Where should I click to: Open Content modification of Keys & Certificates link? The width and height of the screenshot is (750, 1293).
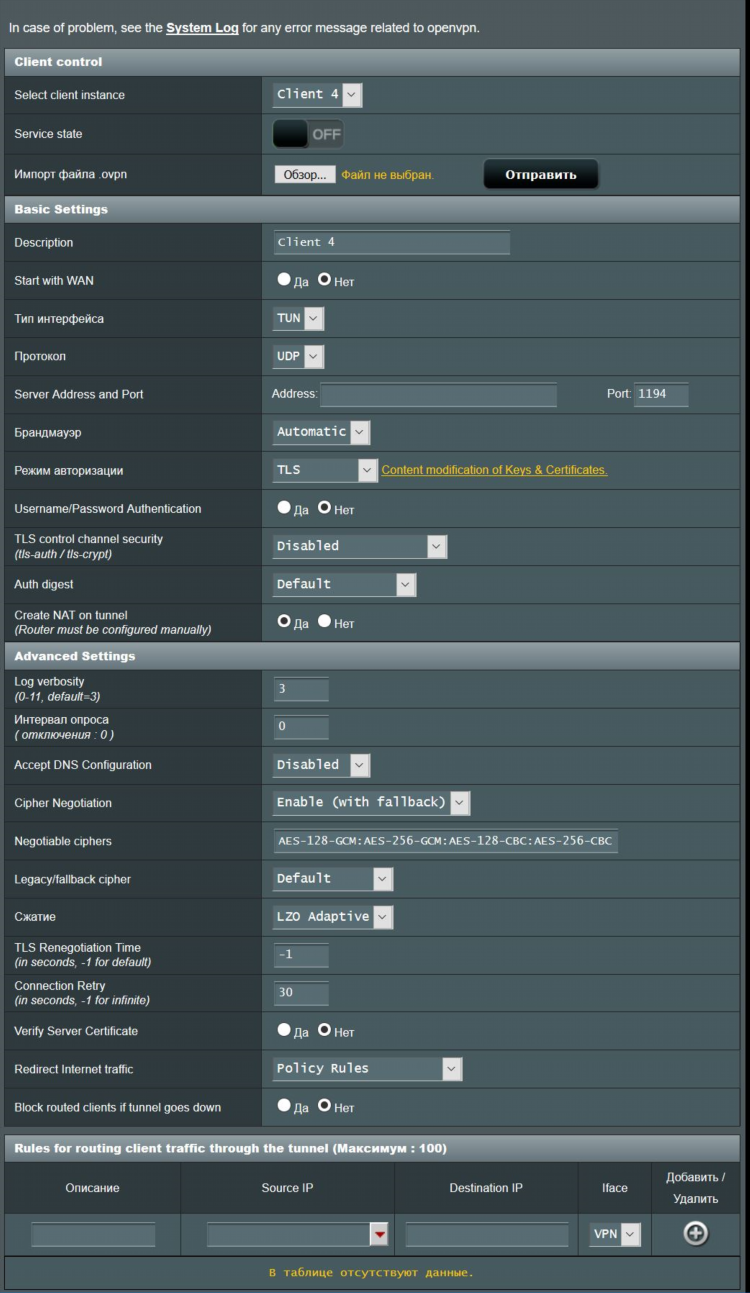pyautogui.click(x=494, y=470)
